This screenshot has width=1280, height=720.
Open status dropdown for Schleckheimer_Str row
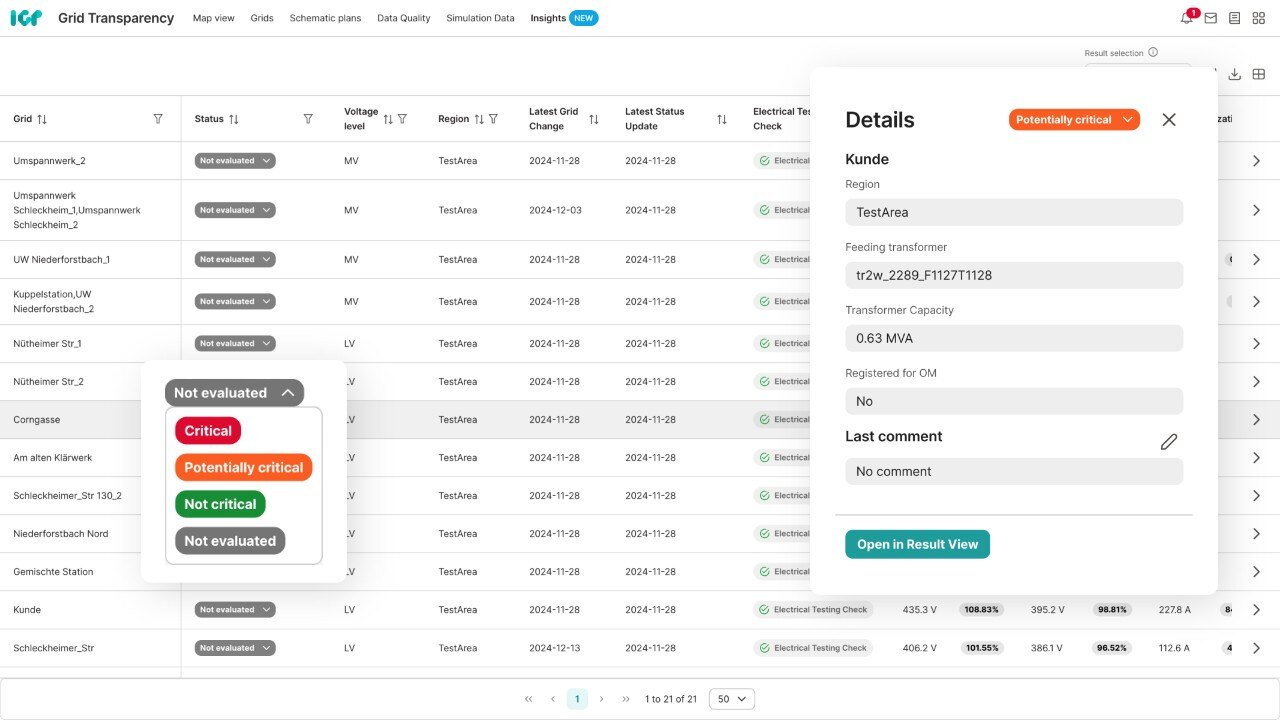pos(235,648)
